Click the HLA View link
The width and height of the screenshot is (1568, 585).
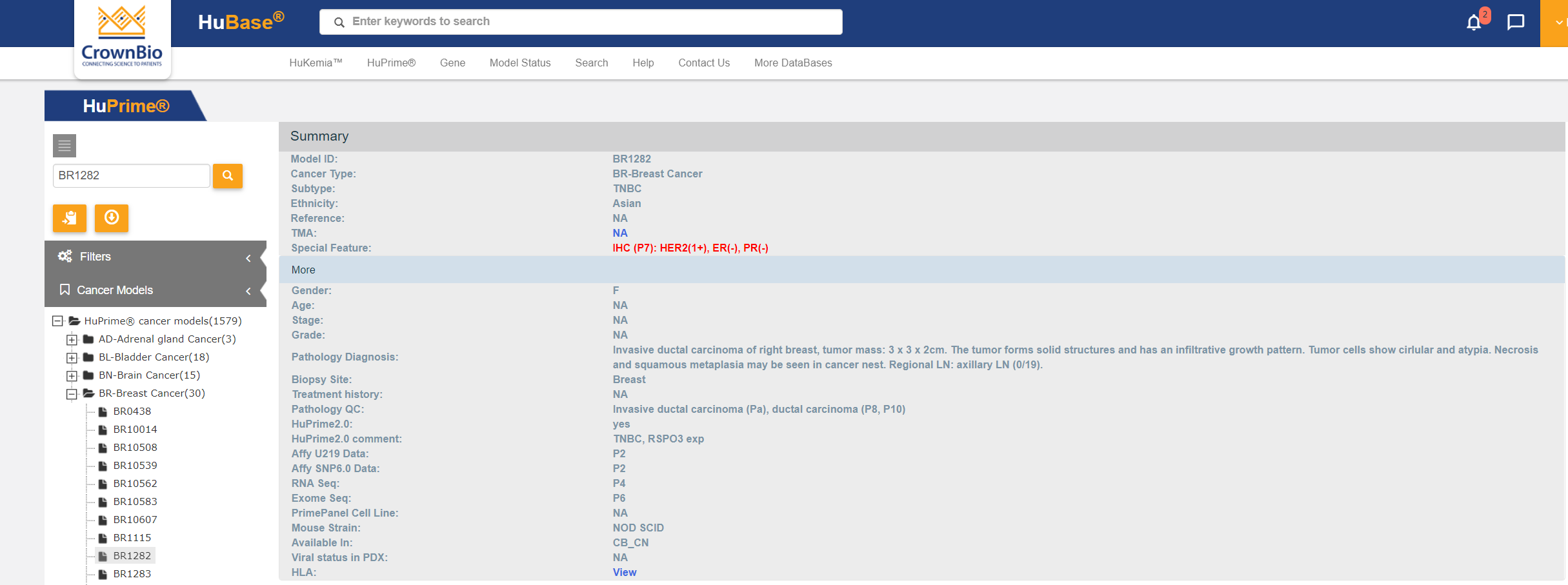click(624, 572)
